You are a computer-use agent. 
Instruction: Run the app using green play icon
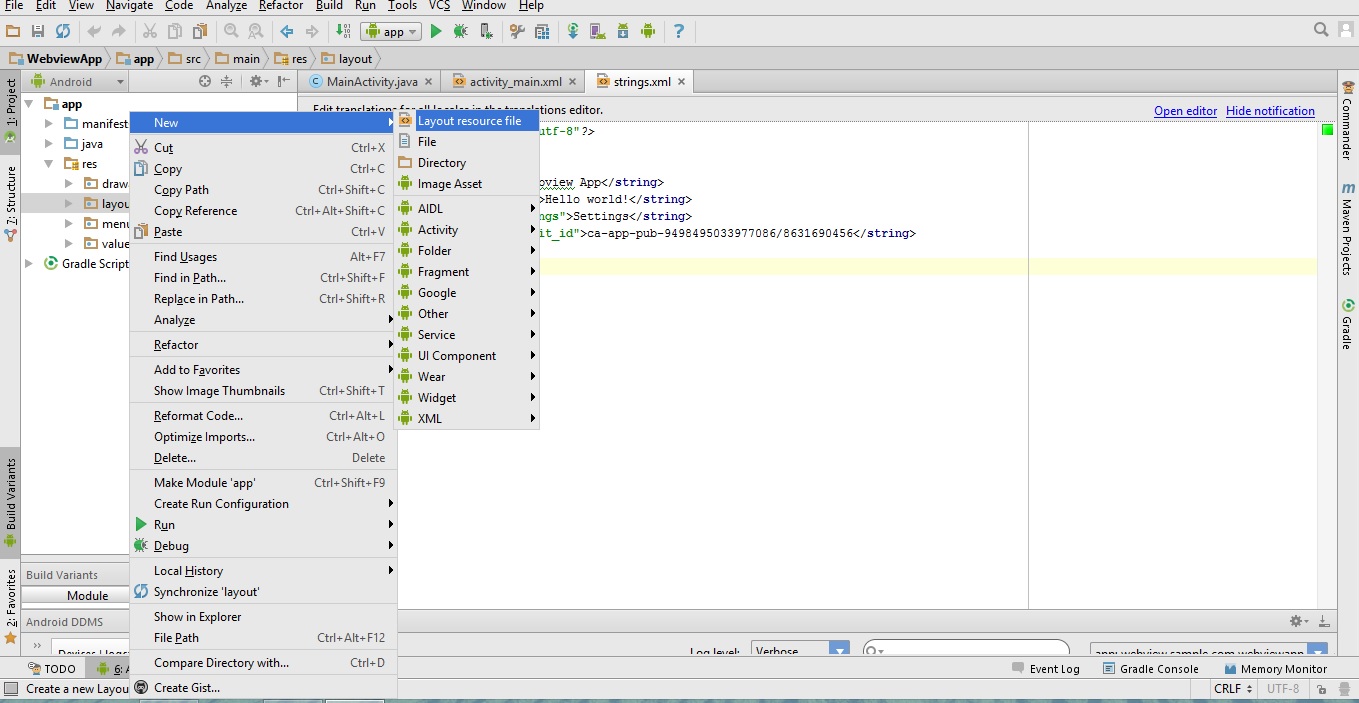click(436, 31)
